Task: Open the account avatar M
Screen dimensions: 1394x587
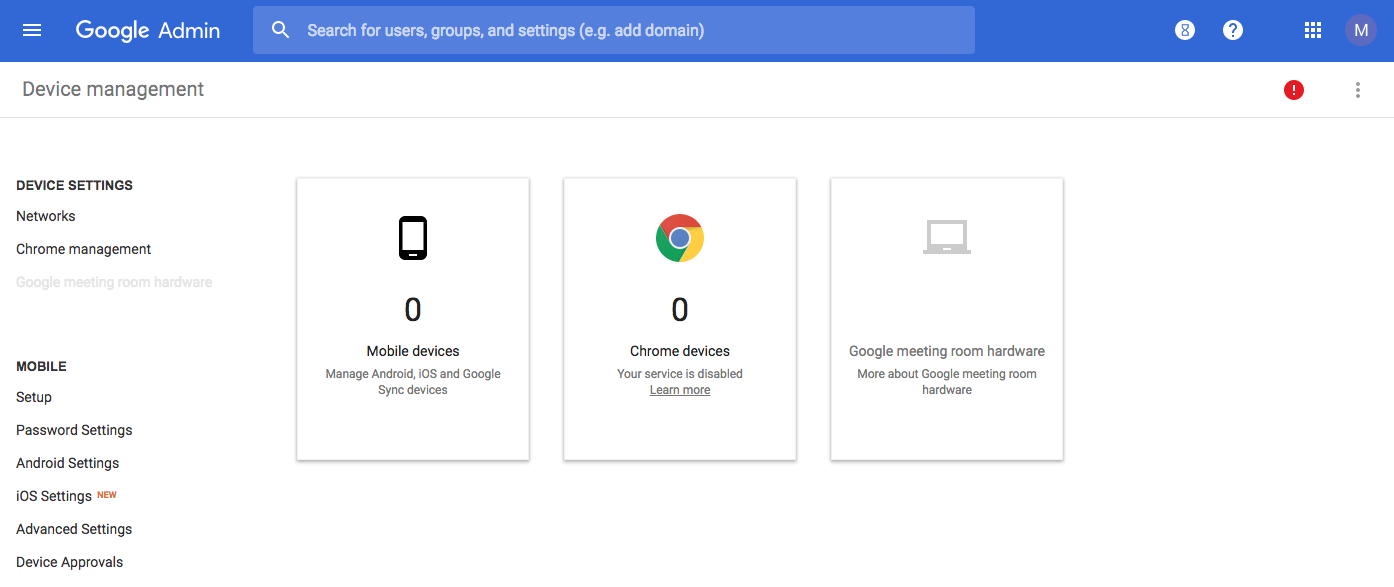Action: click(1360, 30)
